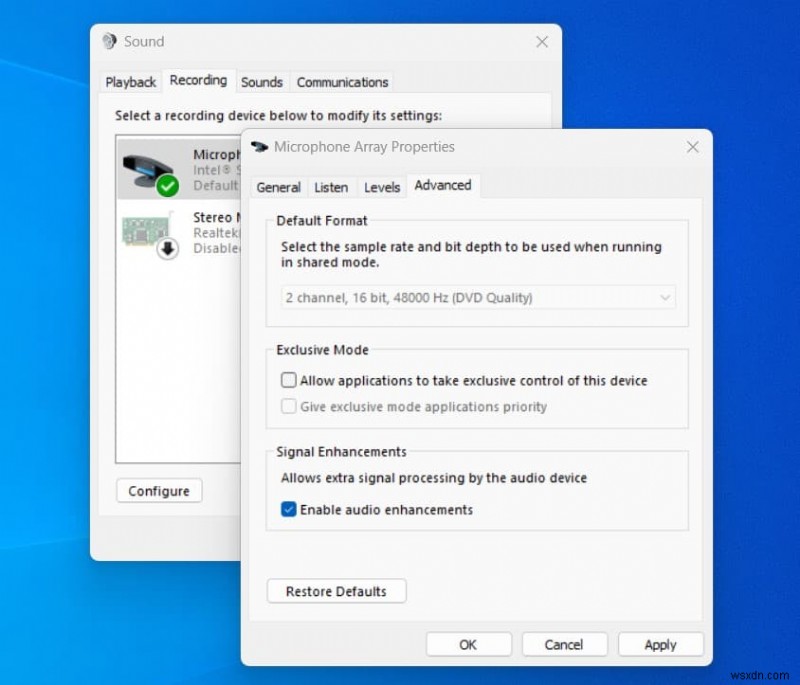Screen dimensions: 800x685
Task: Click the green checkmark on Microphone Array
Action: click(x=167, y=186)
